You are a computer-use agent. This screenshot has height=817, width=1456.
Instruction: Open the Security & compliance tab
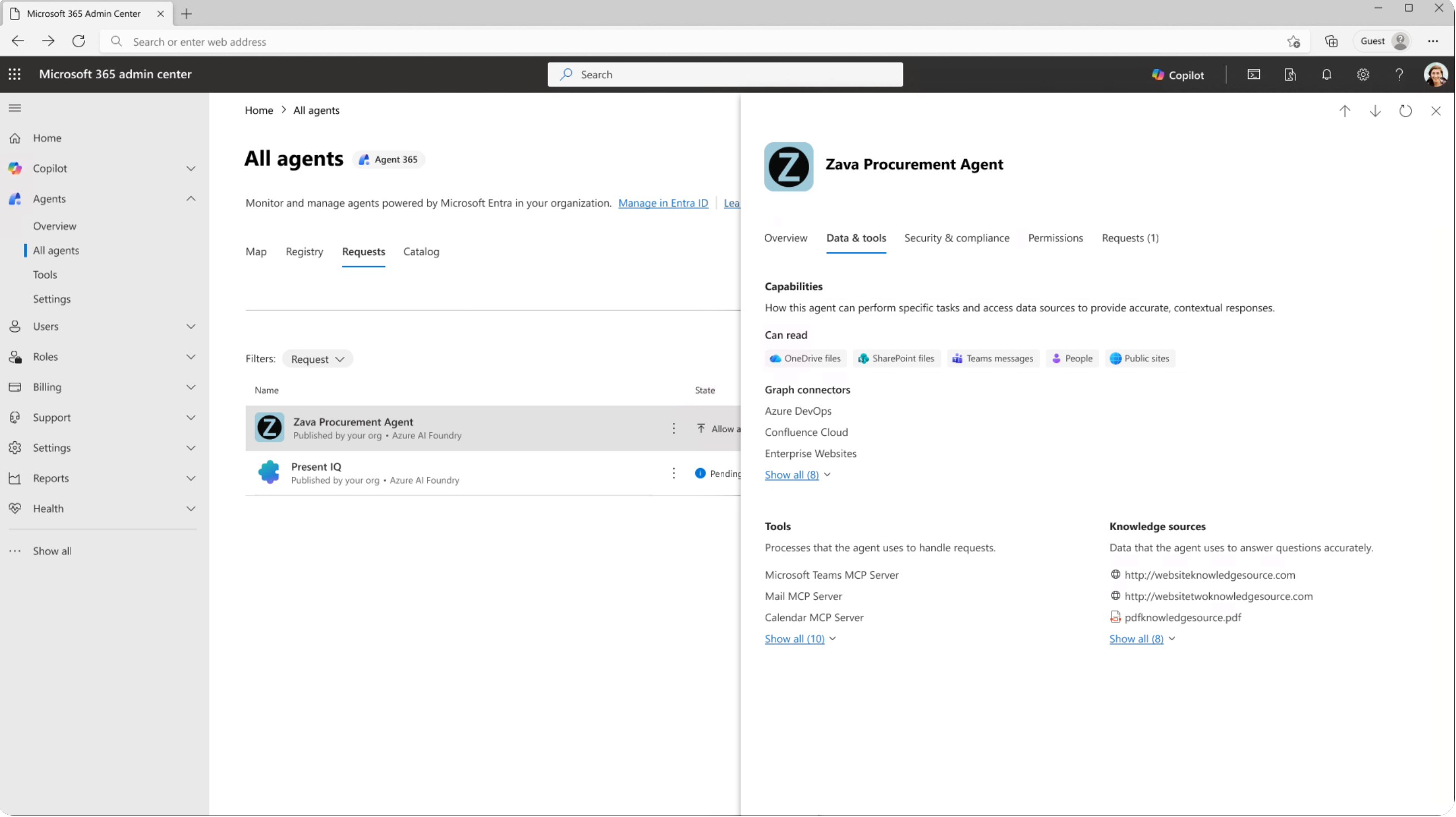point(957,238)
